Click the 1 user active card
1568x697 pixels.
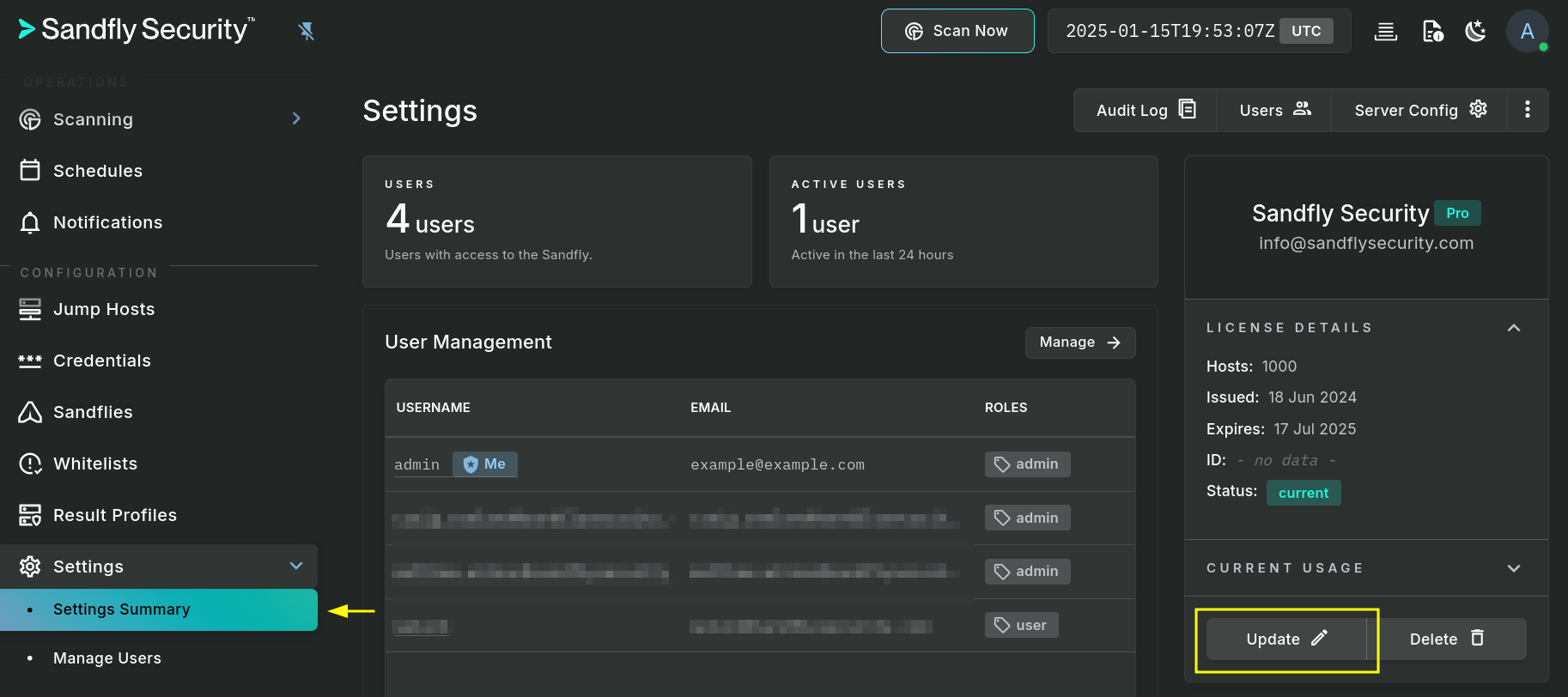(x=963, y=221)
